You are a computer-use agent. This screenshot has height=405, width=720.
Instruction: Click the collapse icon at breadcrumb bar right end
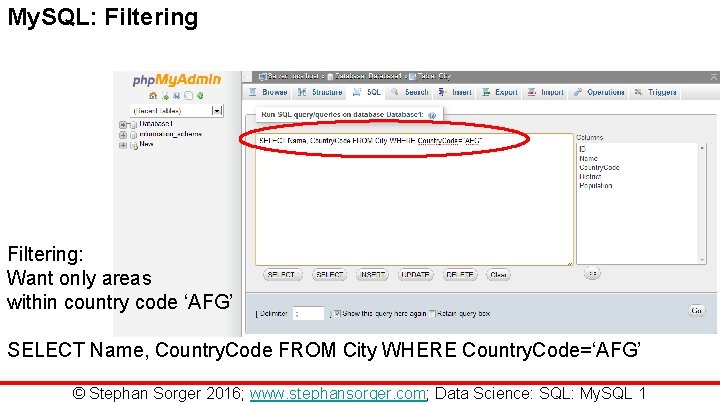point(714,77)
